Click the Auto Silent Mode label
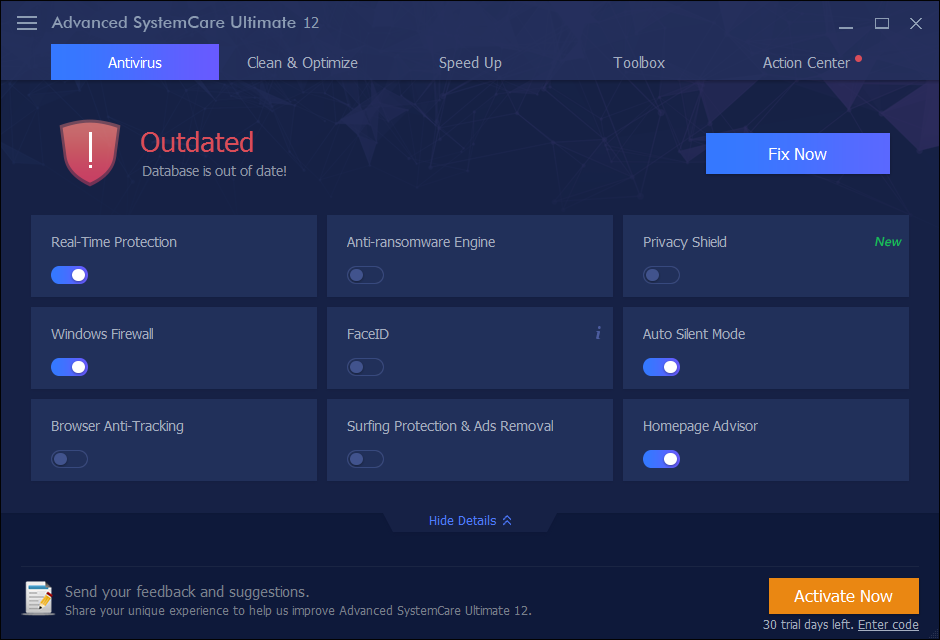 [x=694, y=334]
